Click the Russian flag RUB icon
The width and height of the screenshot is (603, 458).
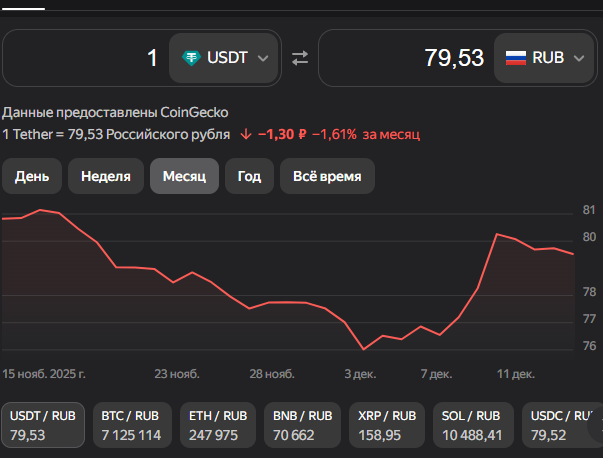click(515, 58)
